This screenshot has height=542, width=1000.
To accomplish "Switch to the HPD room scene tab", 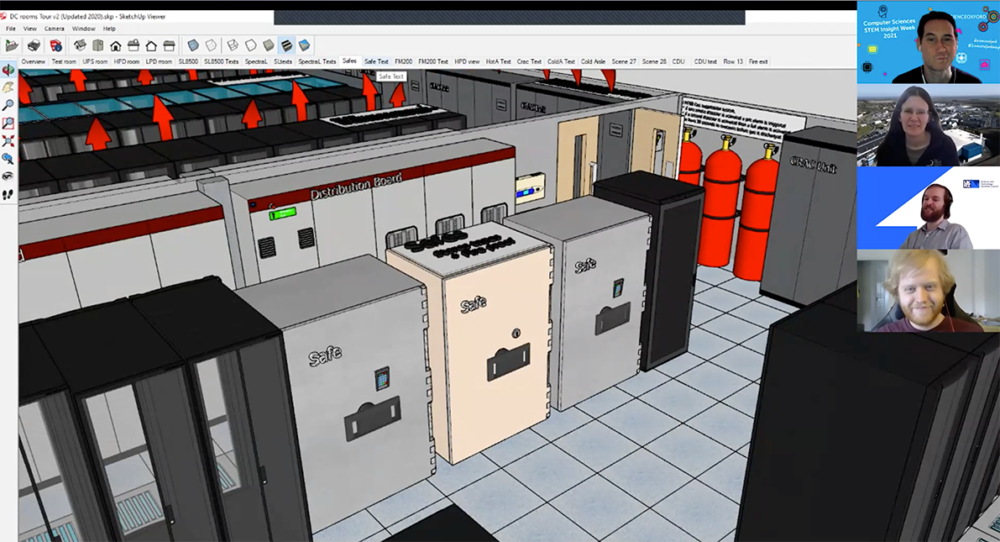I will (126, 62).
